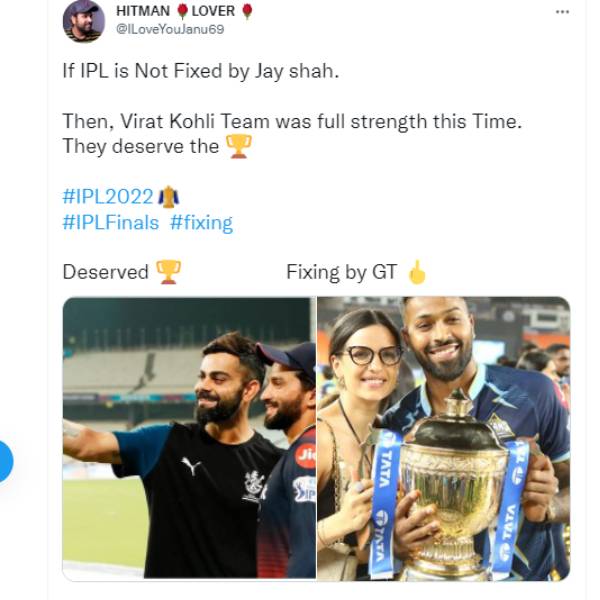Click the hand emoji after "Fixing by GT"

click(416, 271)
